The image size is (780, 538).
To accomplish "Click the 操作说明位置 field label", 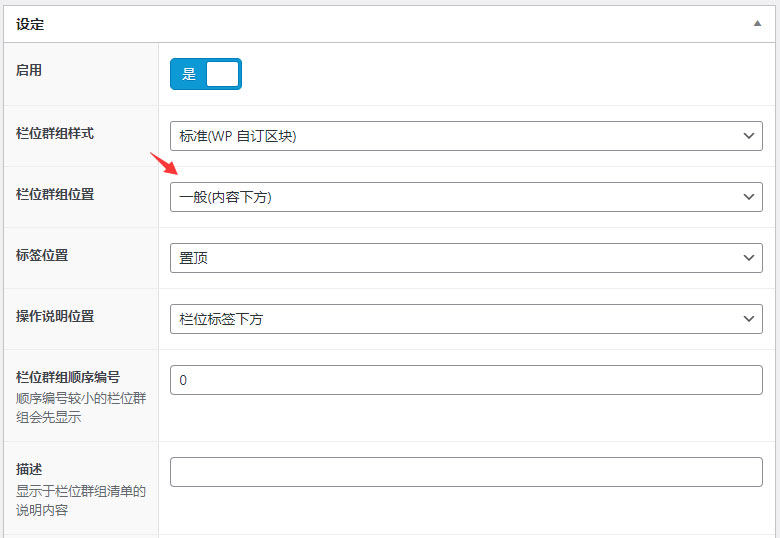I will (55, 316).
